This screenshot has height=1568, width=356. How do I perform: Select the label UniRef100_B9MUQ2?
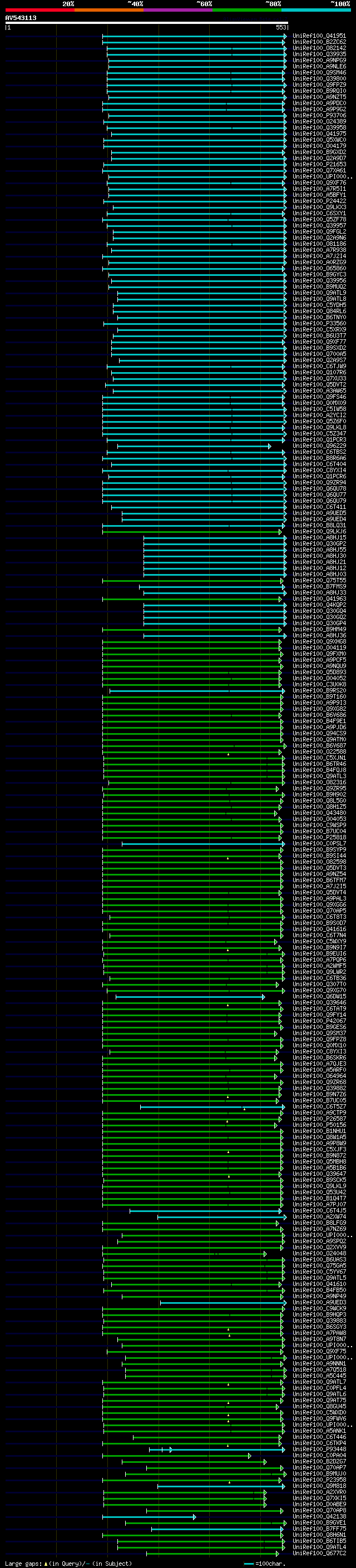click(319, 286)
